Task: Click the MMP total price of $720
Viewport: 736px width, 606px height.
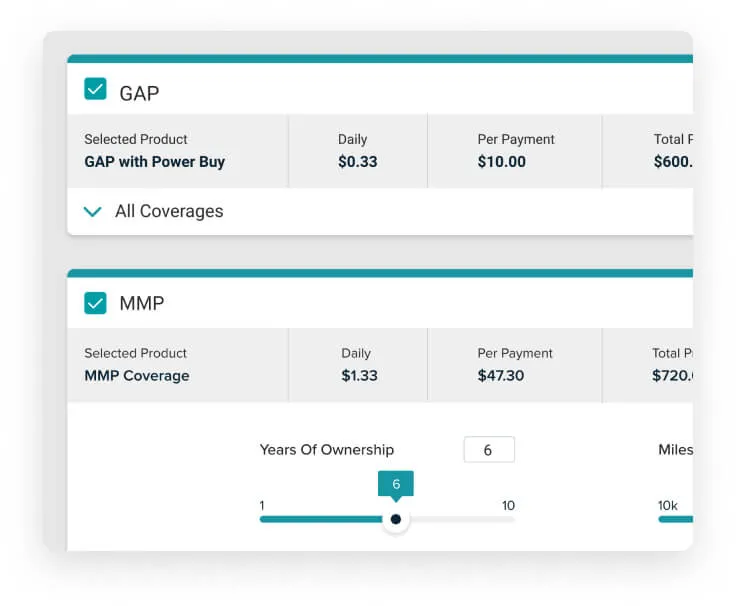Action: [673, 376]
